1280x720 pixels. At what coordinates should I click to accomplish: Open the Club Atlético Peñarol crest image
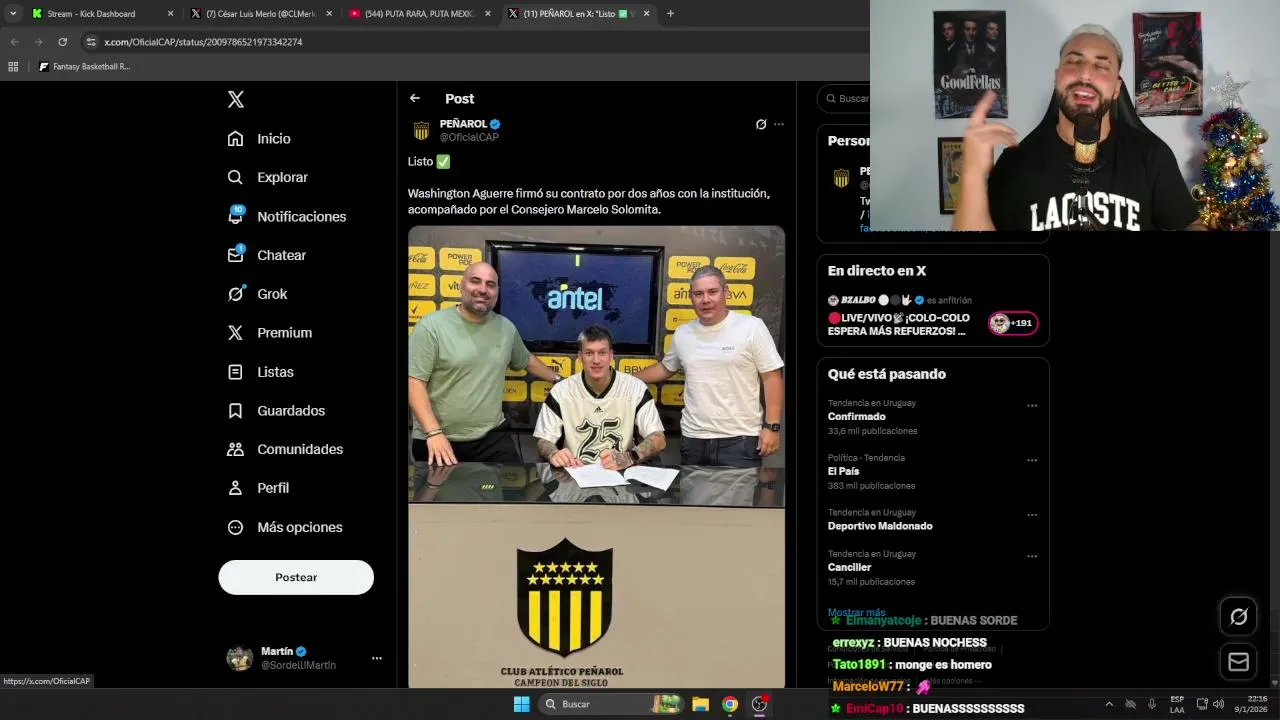tap(596, 598)
